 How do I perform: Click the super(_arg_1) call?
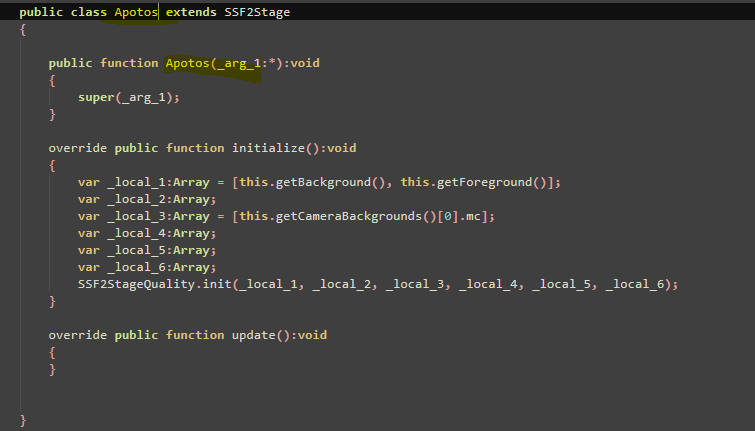click(129, 97)
